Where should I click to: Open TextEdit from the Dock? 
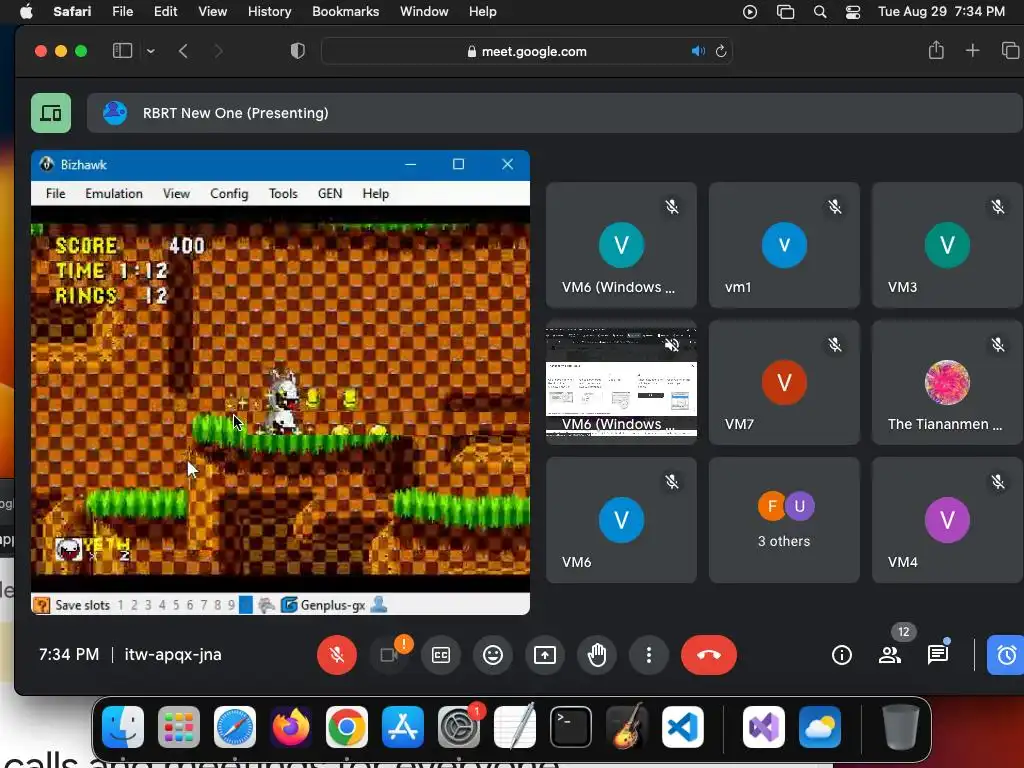click(515, 726)
